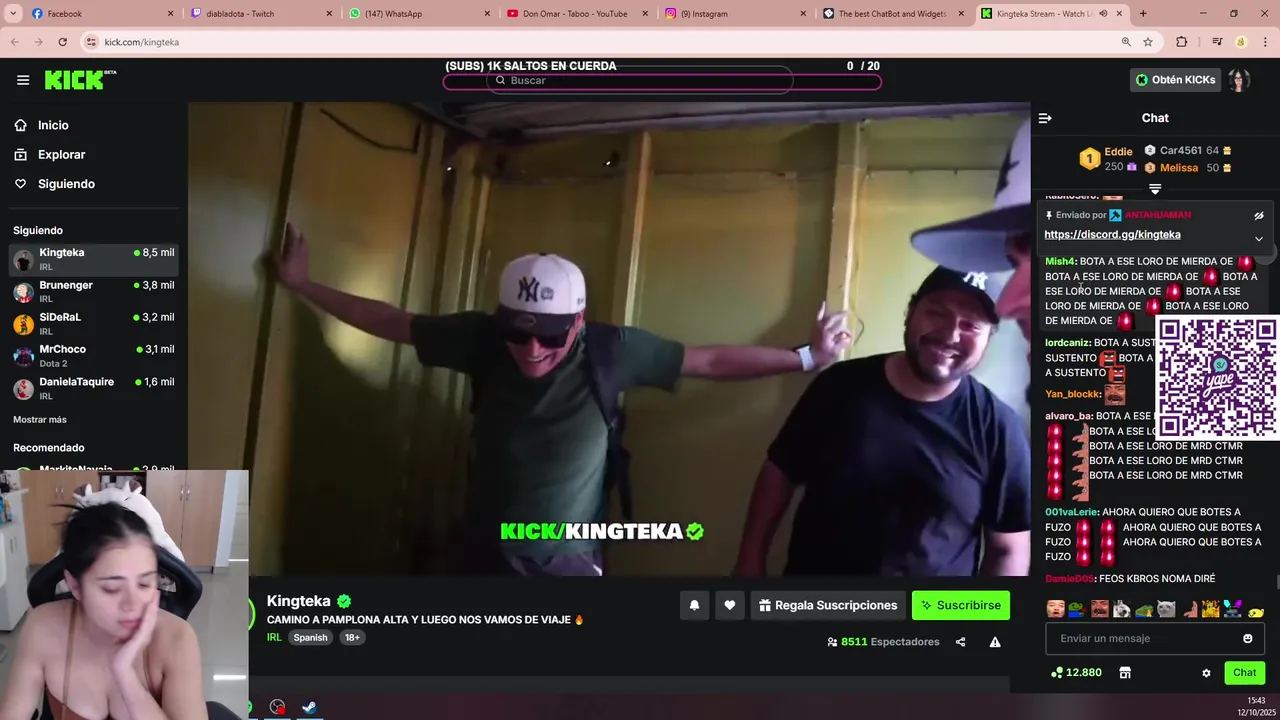This screenshot has height=720, width=1280.
Task: Open DanielaTaquire channel in followed list
Action: point(94,388)
